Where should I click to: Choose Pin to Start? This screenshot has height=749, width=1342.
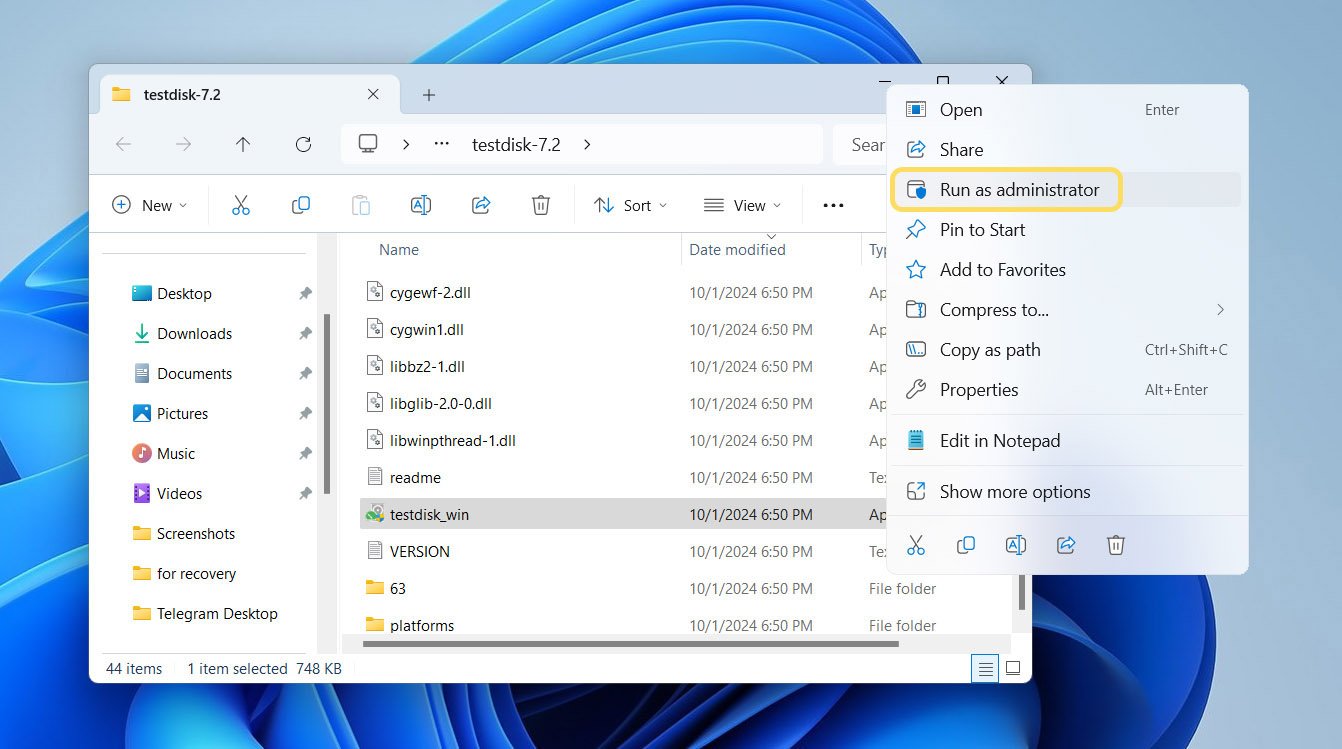coord(1067,230)
